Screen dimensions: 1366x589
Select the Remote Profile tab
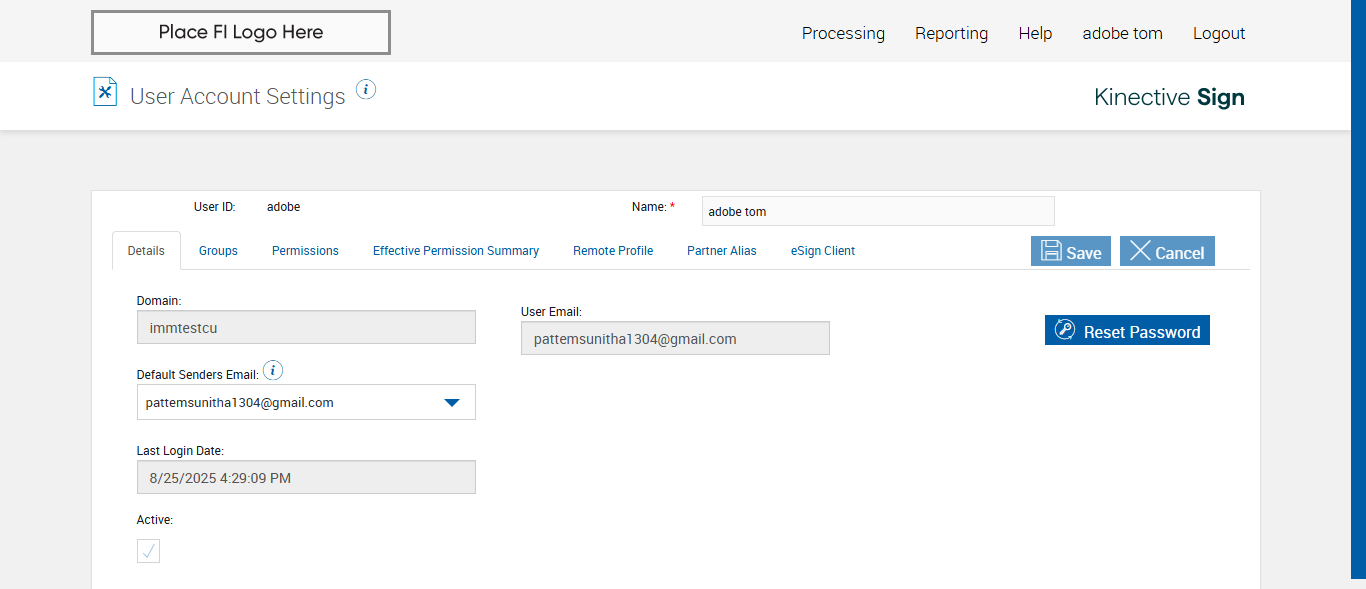point(613,251)
